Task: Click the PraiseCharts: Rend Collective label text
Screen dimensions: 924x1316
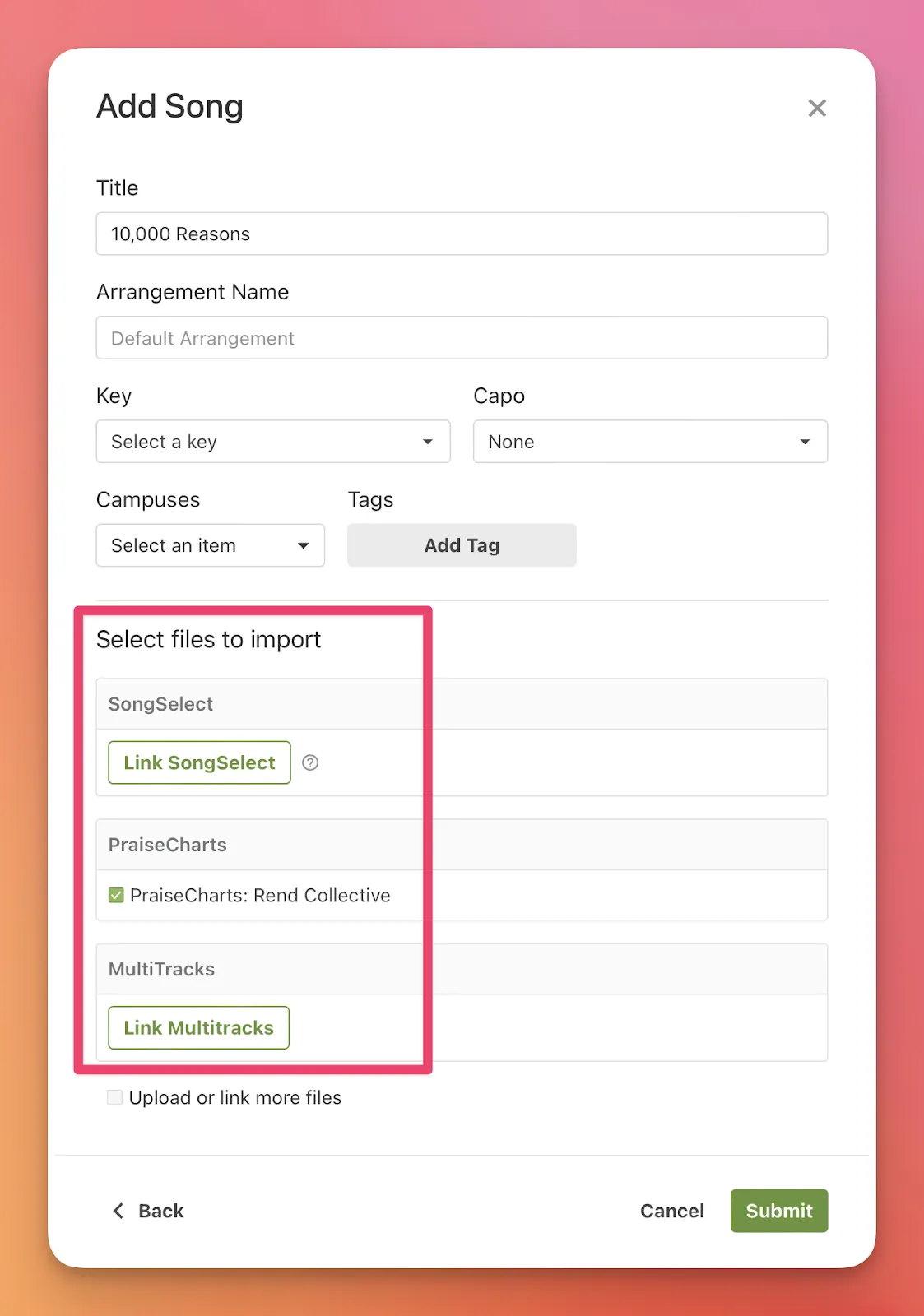Action: coord(260,895)
